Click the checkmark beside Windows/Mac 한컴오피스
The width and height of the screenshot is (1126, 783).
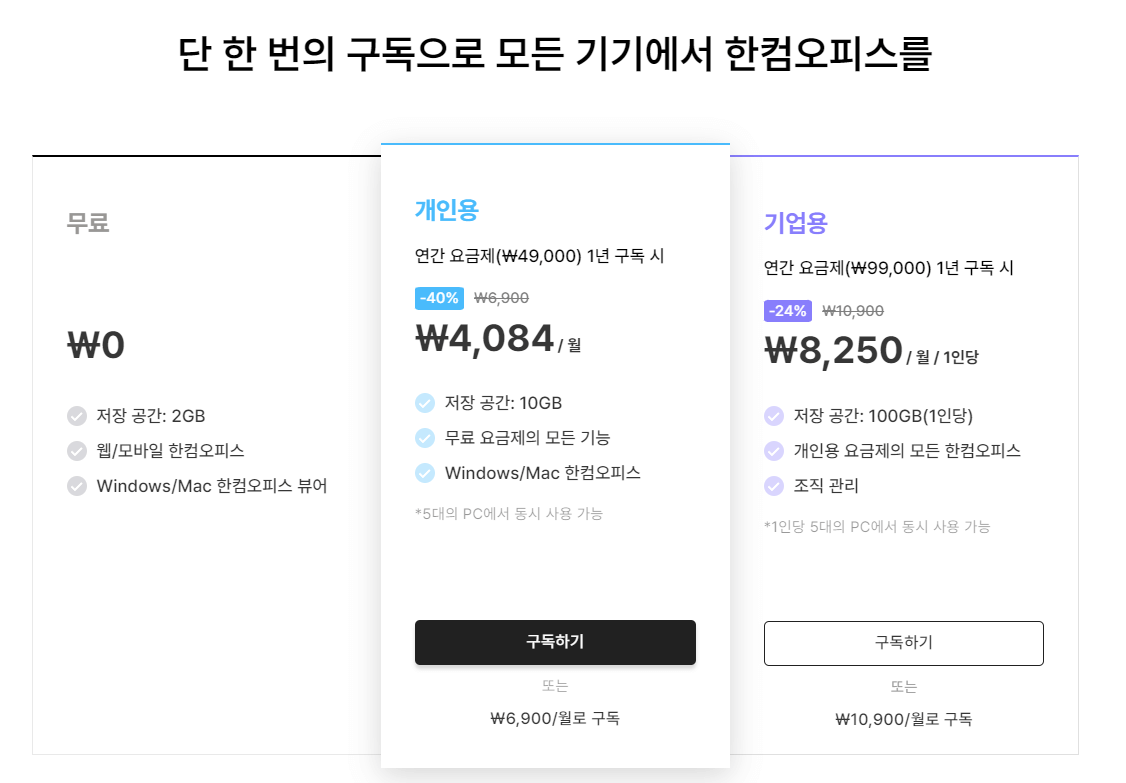425,472
